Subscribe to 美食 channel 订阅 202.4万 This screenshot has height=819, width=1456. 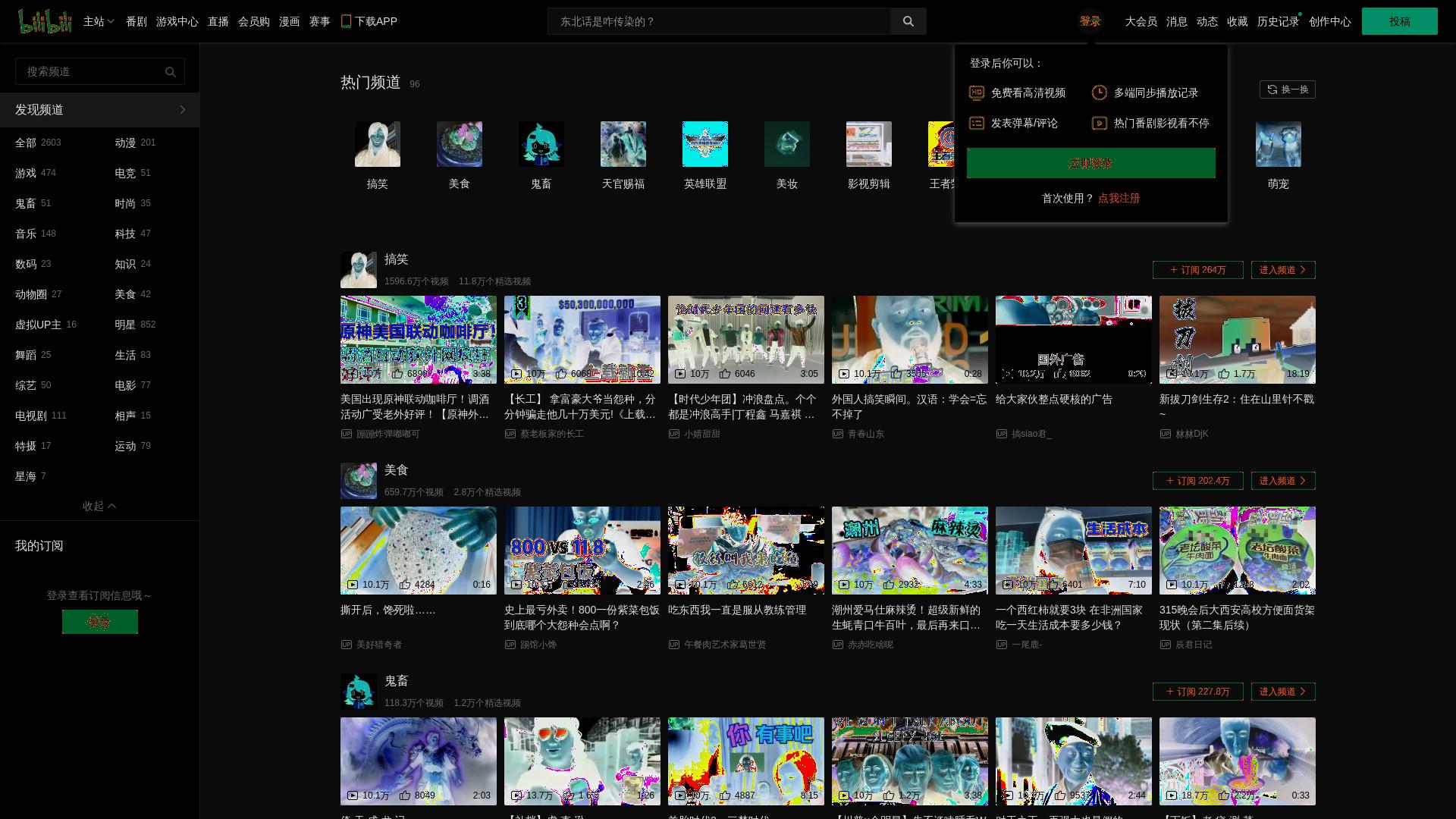tap(1198, 481)
